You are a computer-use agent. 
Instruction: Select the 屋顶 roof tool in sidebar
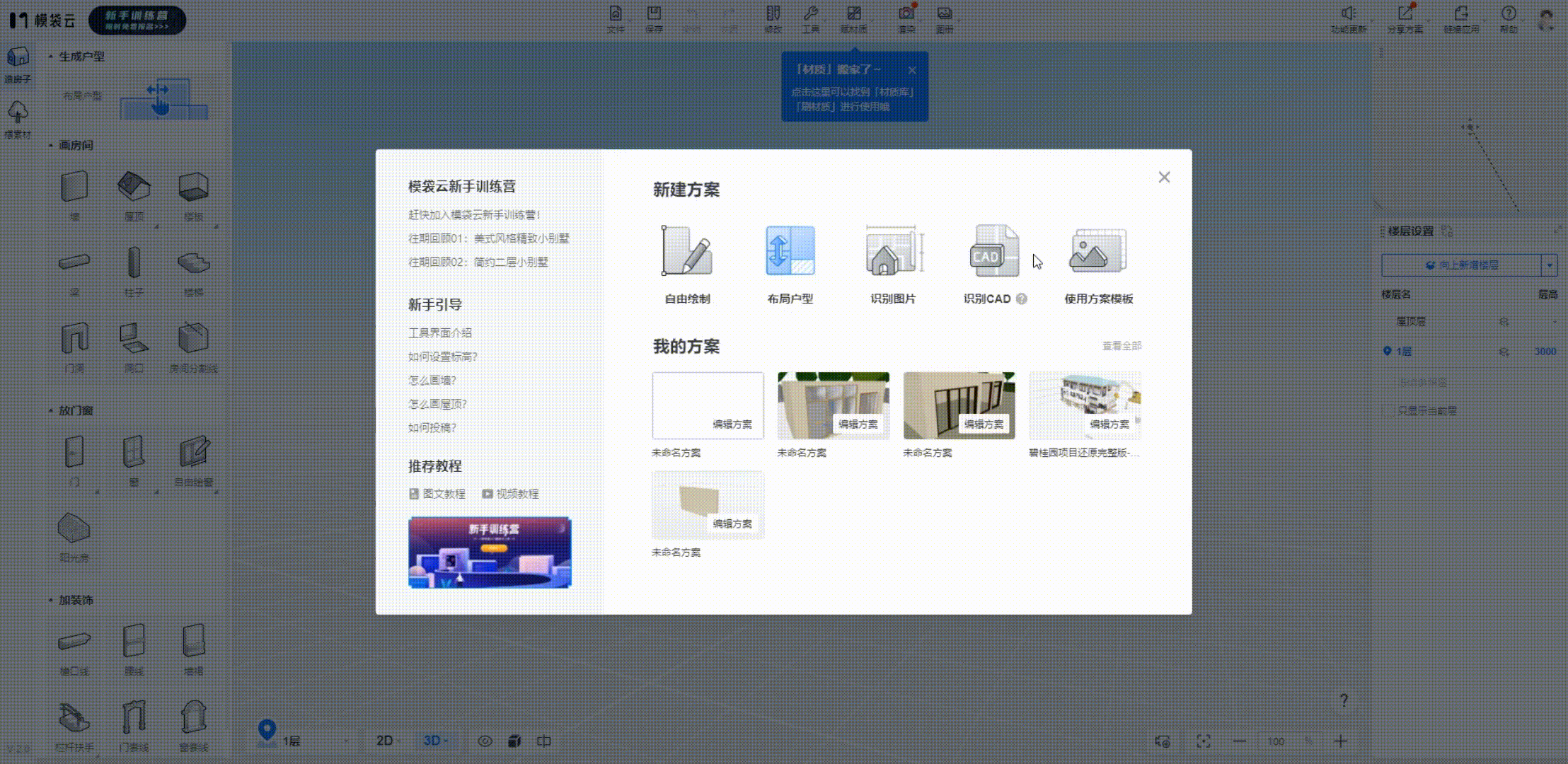pos(134,188)
